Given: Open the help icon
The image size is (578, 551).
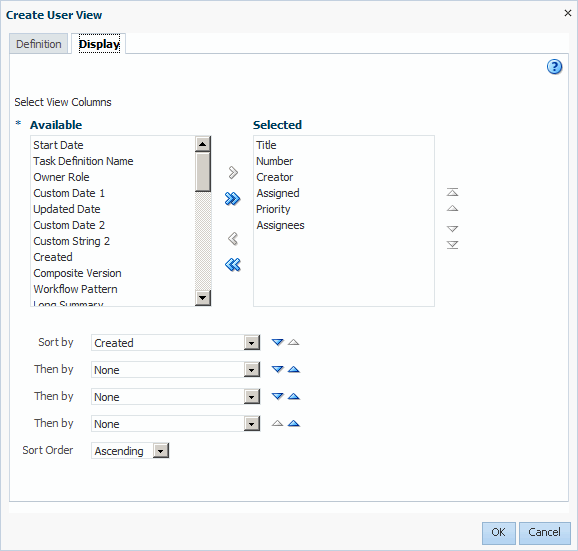Looking at the screenshot, I should (x=554, y=67).
